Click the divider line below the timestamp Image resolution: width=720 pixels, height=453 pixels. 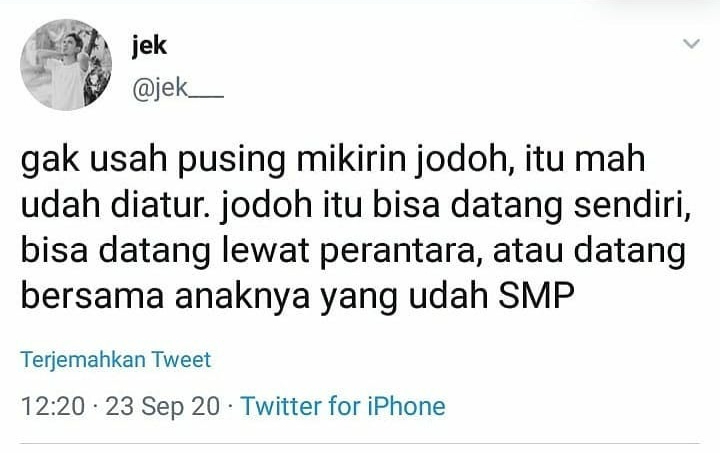[x=360, y=443]
